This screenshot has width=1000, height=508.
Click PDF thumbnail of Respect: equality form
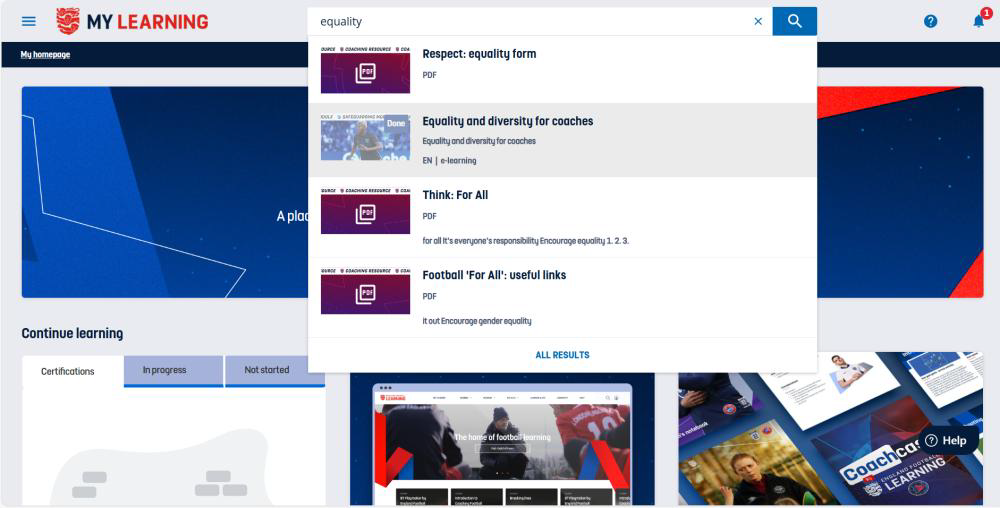pyautogui.click(x=365, y=69)
